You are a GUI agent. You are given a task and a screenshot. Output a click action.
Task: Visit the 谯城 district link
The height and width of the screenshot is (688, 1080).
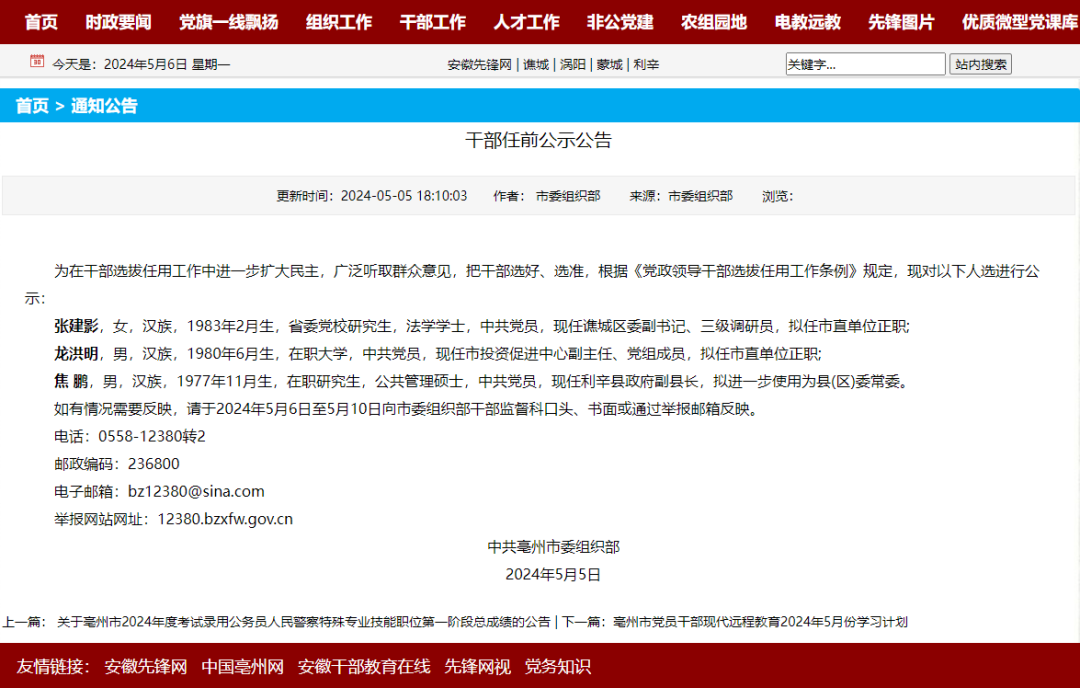point(536,65)
